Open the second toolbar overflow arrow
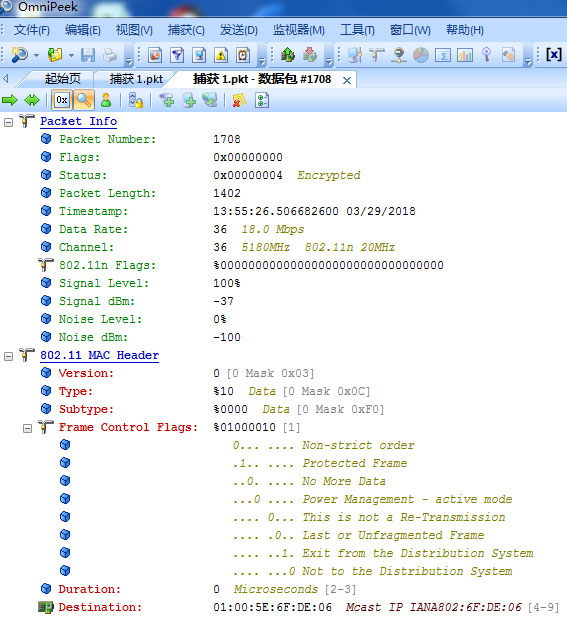Image resolution: width=567 pixels, height=617 pixels. click(262, 62)
